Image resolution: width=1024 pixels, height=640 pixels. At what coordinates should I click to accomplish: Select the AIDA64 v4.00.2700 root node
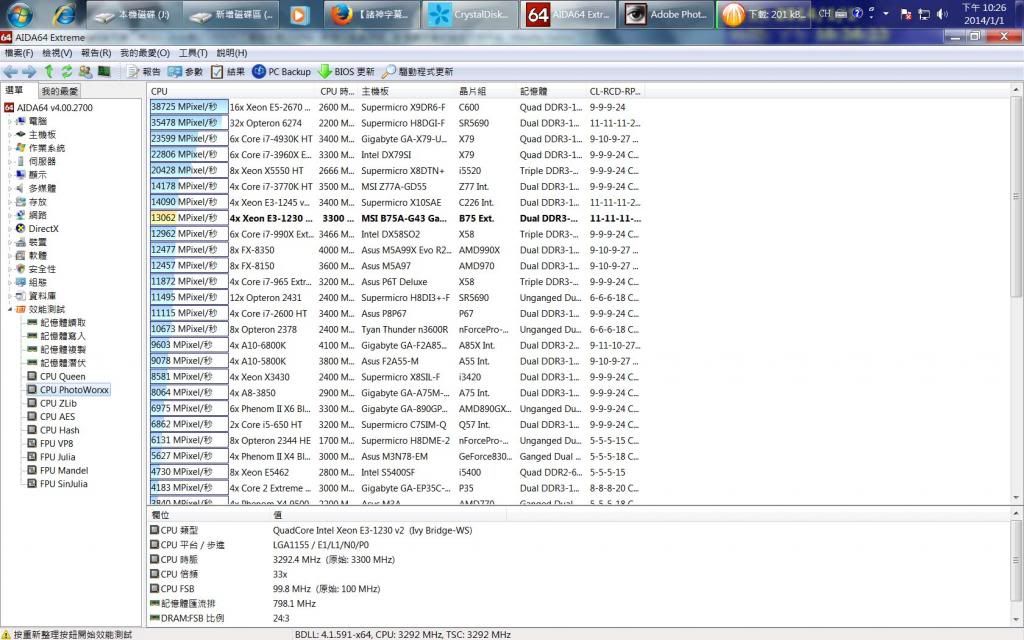[48, 108]
